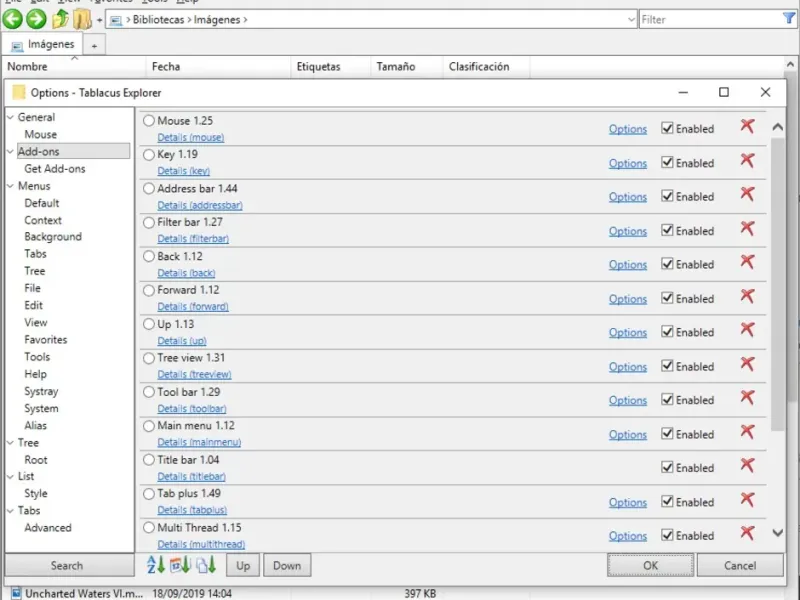Delete the Main menu 1.12 add-on
This screenshot has width=800, height=600.
coord(747,432)
